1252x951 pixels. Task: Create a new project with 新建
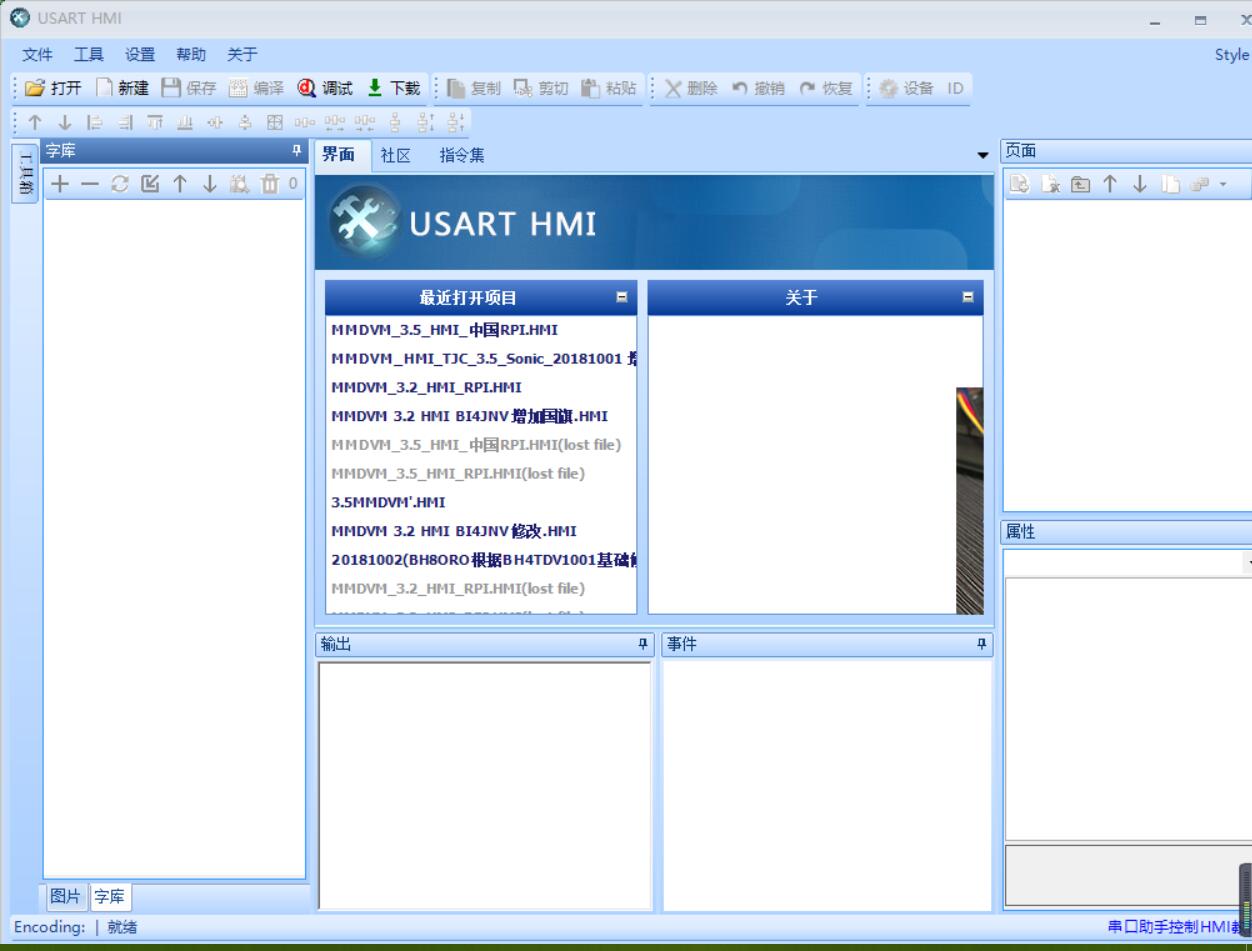tap(122, 88)
